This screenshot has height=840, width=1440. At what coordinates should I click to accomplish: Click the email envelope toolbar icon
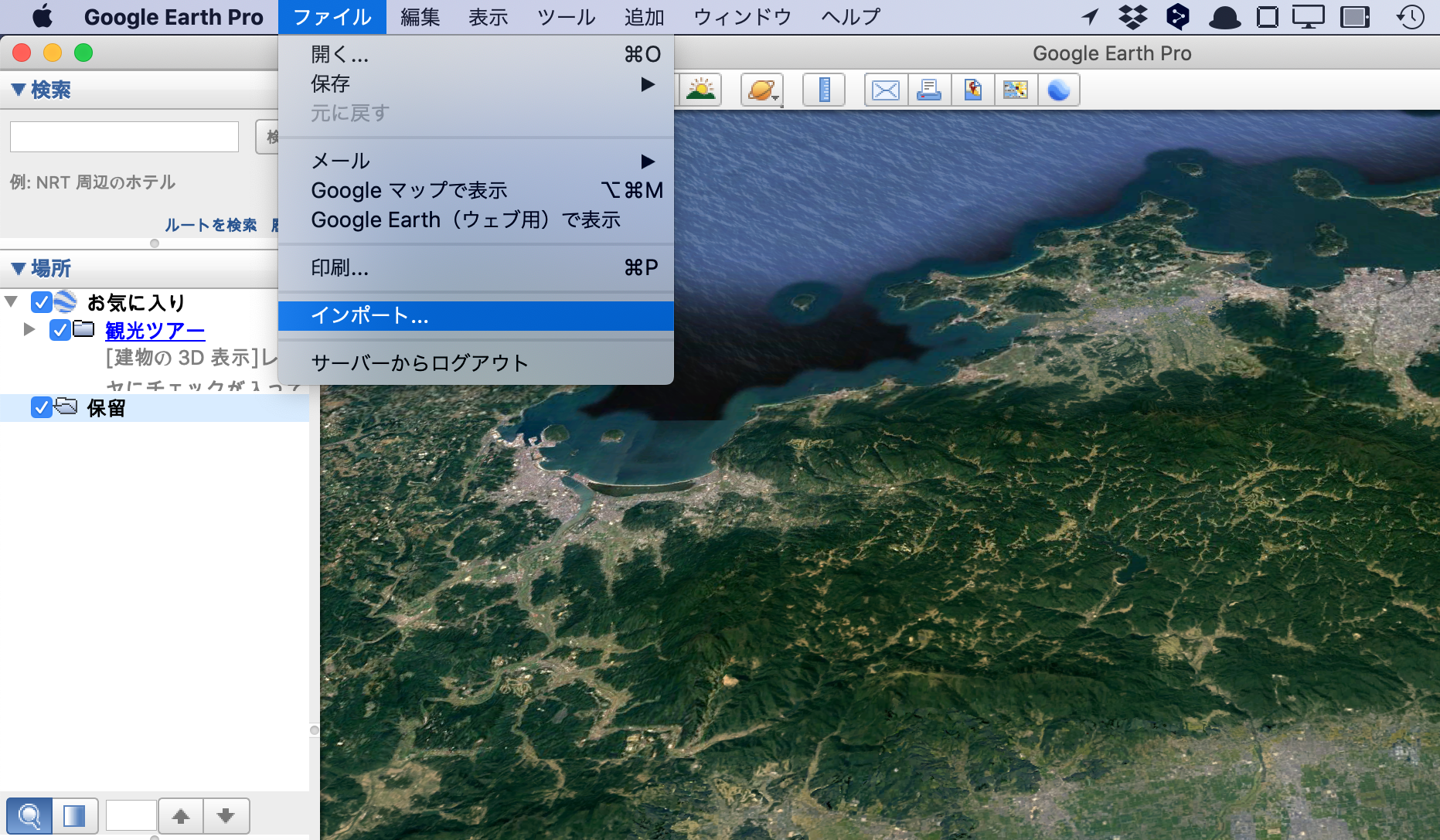pyautogui.click(x=886, y=90)
